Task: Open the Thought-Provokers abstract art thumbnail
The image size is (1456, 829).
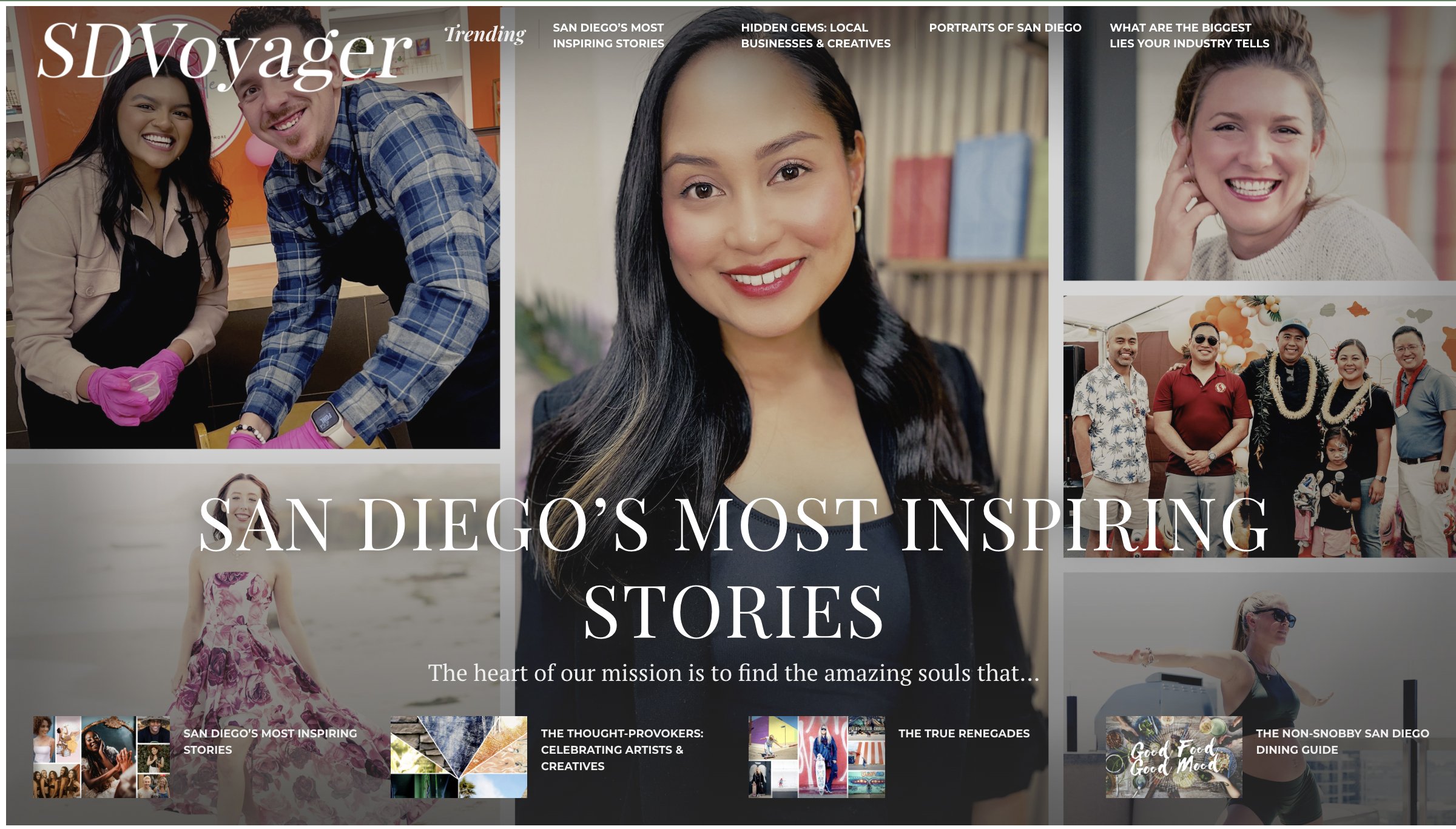Action: tap(459, 756)
